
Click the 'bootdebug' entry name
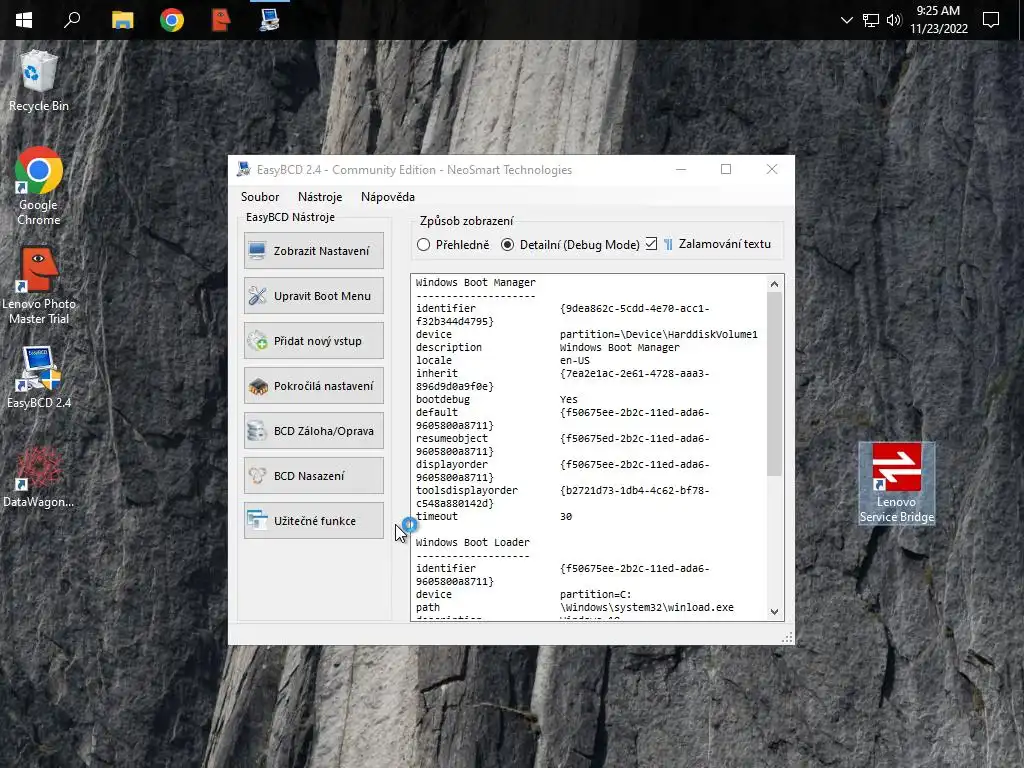[x=443, y=399]
